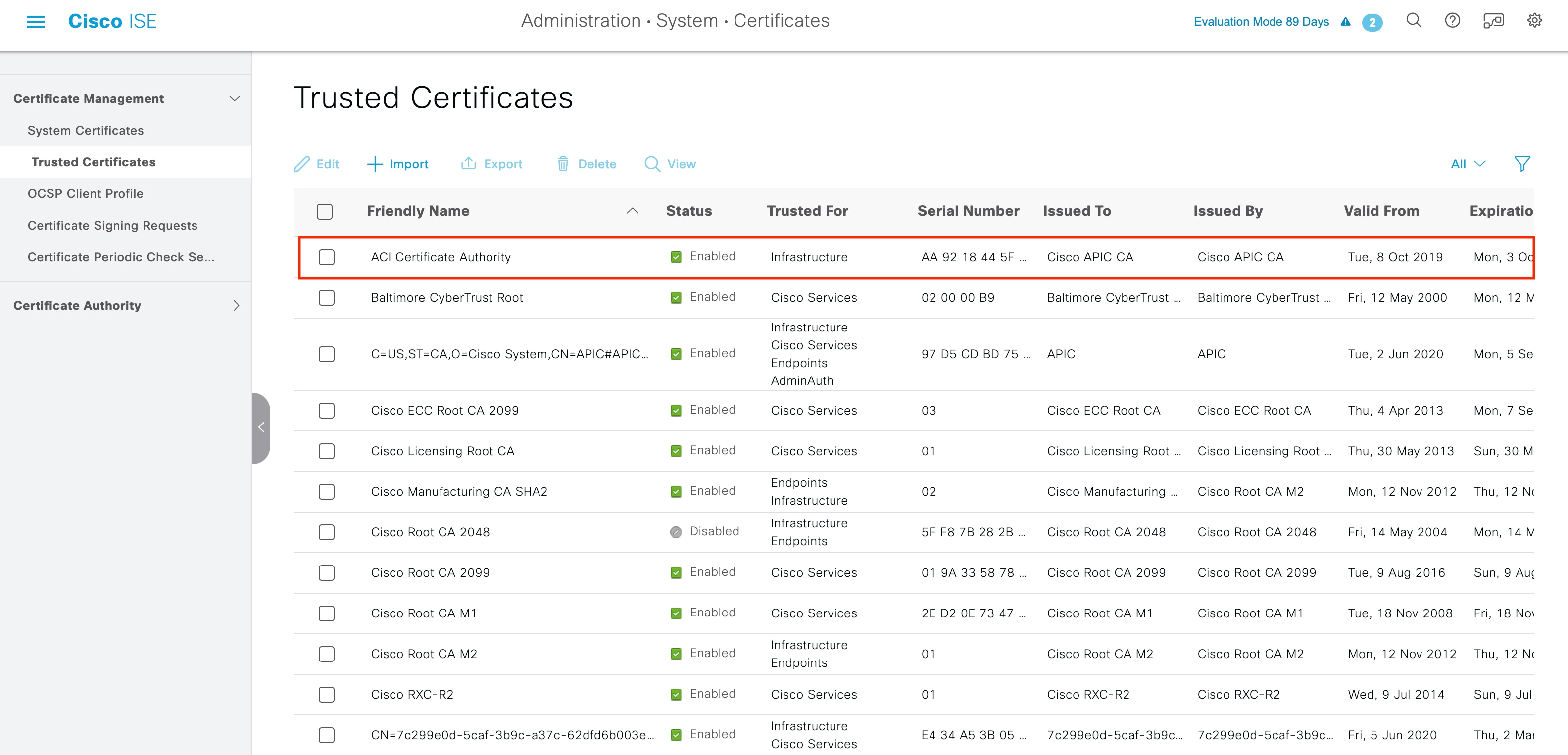Click the View magnifier icon
The height and width of the screenshot is (755, 1568).
652,164
